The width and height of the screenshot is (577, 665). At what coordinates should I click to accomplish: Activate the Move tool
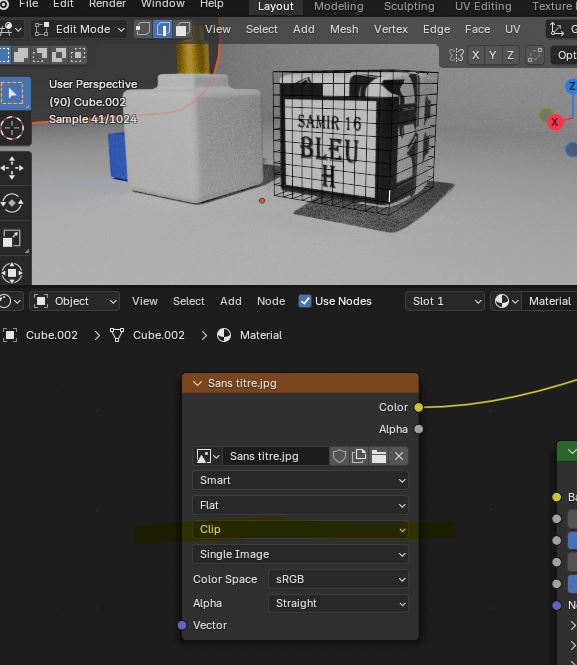[x=13, y=168]
